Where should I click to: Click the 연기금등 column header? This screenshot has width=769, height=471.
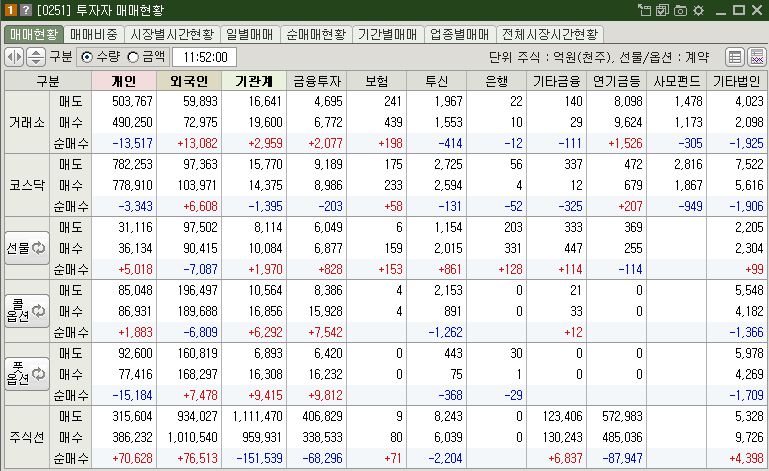[616, 81]
